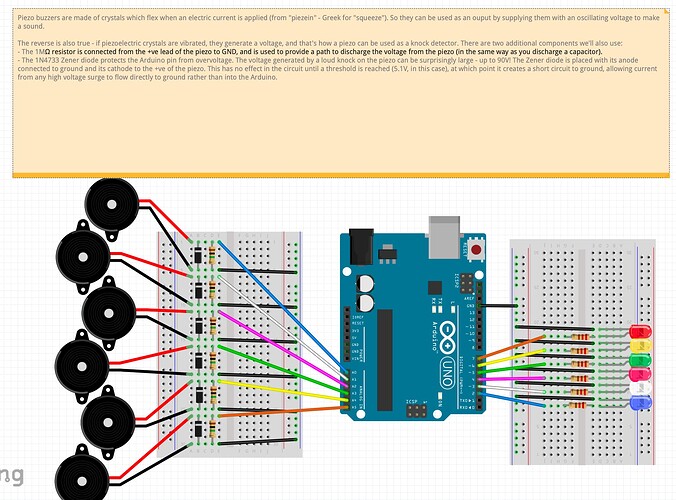Select the orange wire from Arduino to LED breadboard
The image size is (676, 500).
[x=511, y=347]
